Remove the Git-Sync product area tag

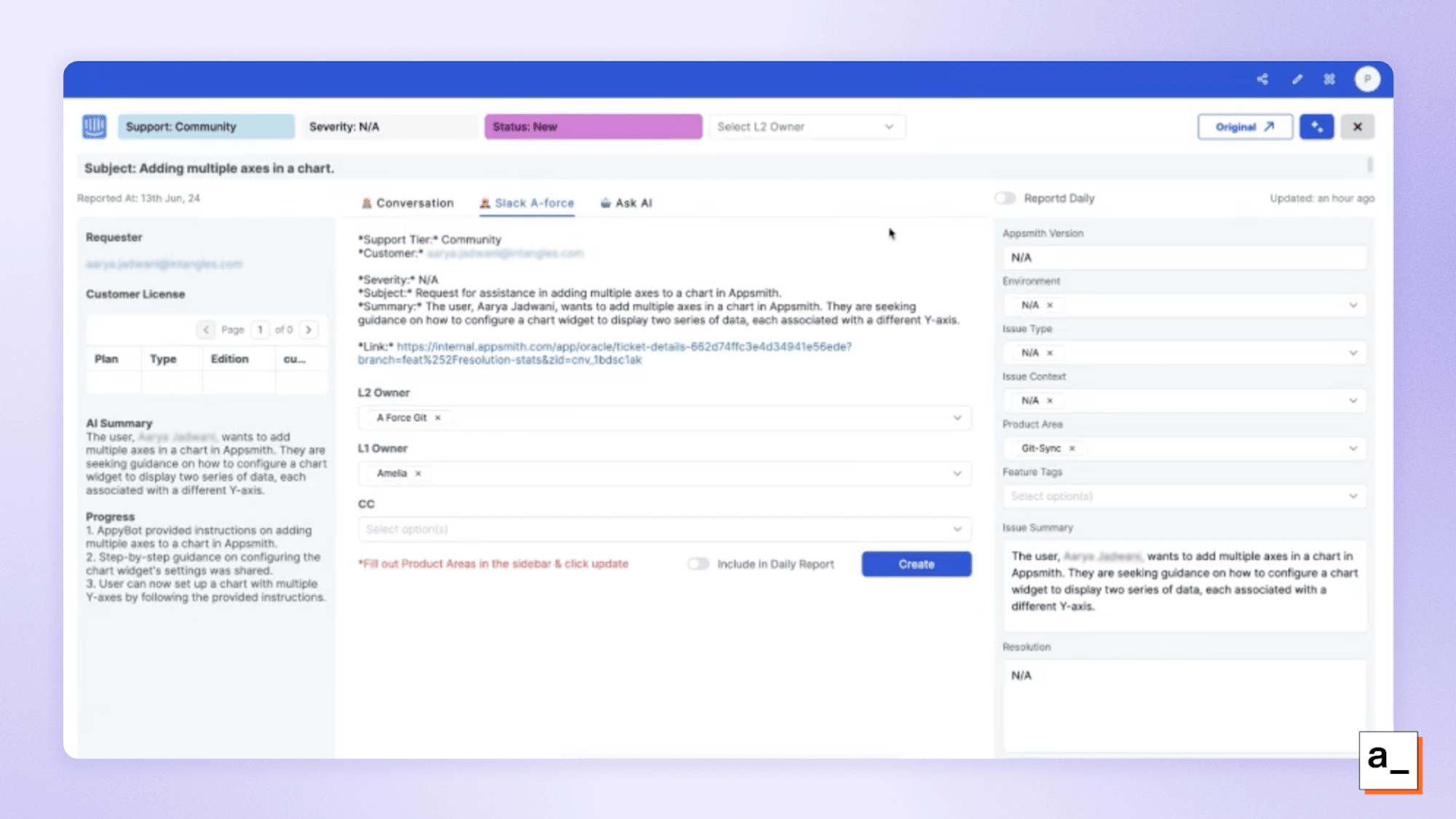1072,448
